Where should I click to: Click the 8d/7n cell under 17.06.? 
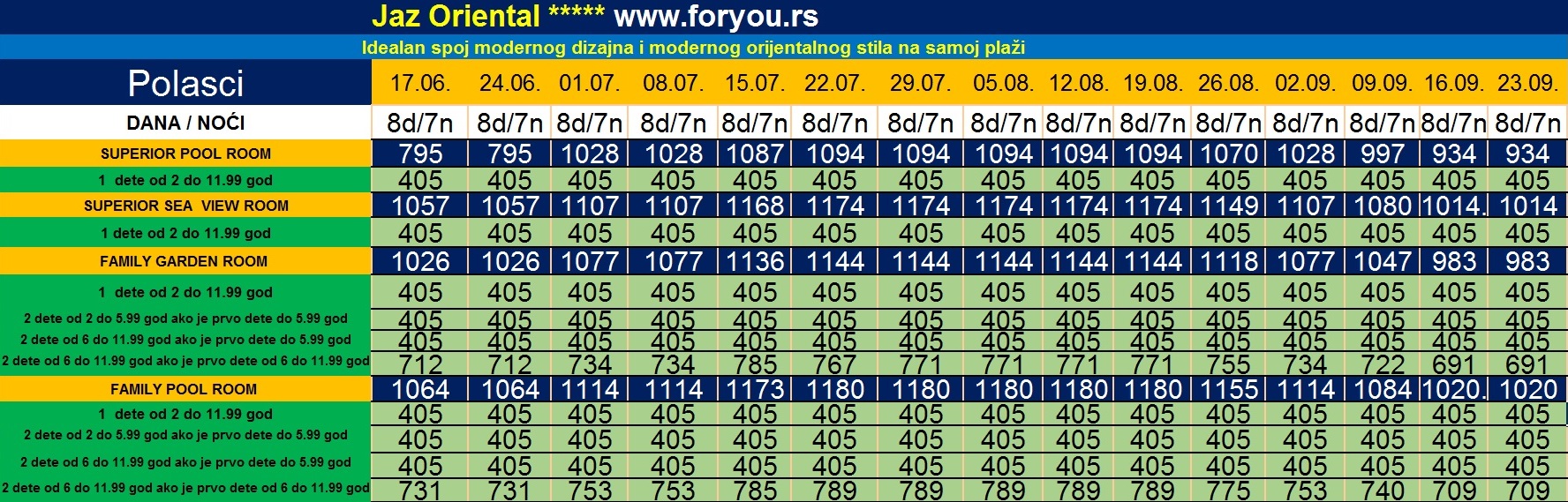point(420,123)
